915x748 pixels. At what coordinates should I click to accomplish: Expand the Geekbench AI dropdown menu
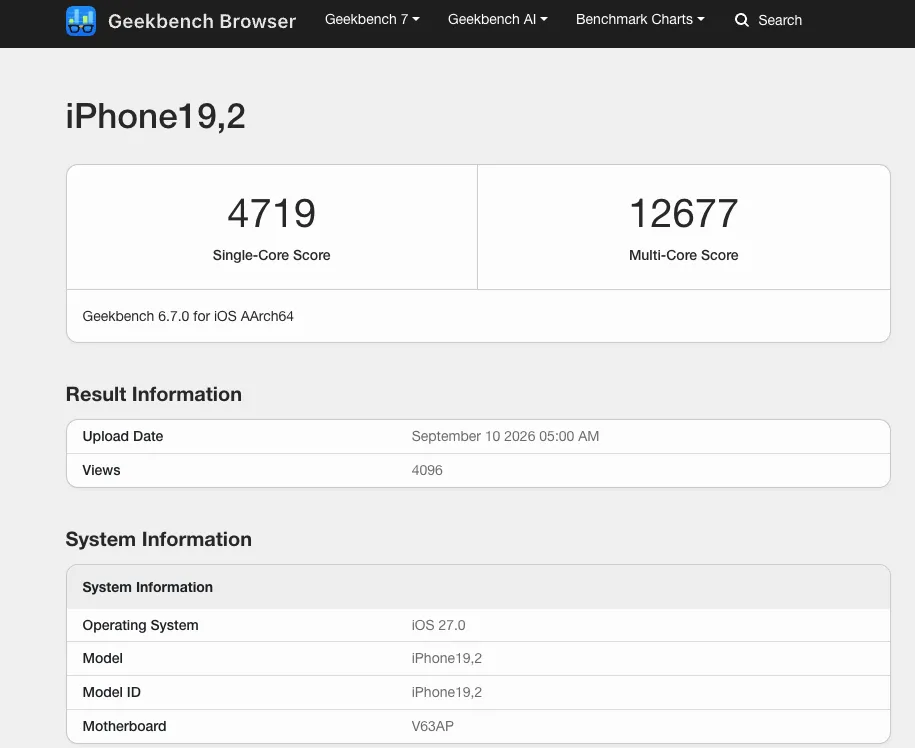tap(497, 19)
